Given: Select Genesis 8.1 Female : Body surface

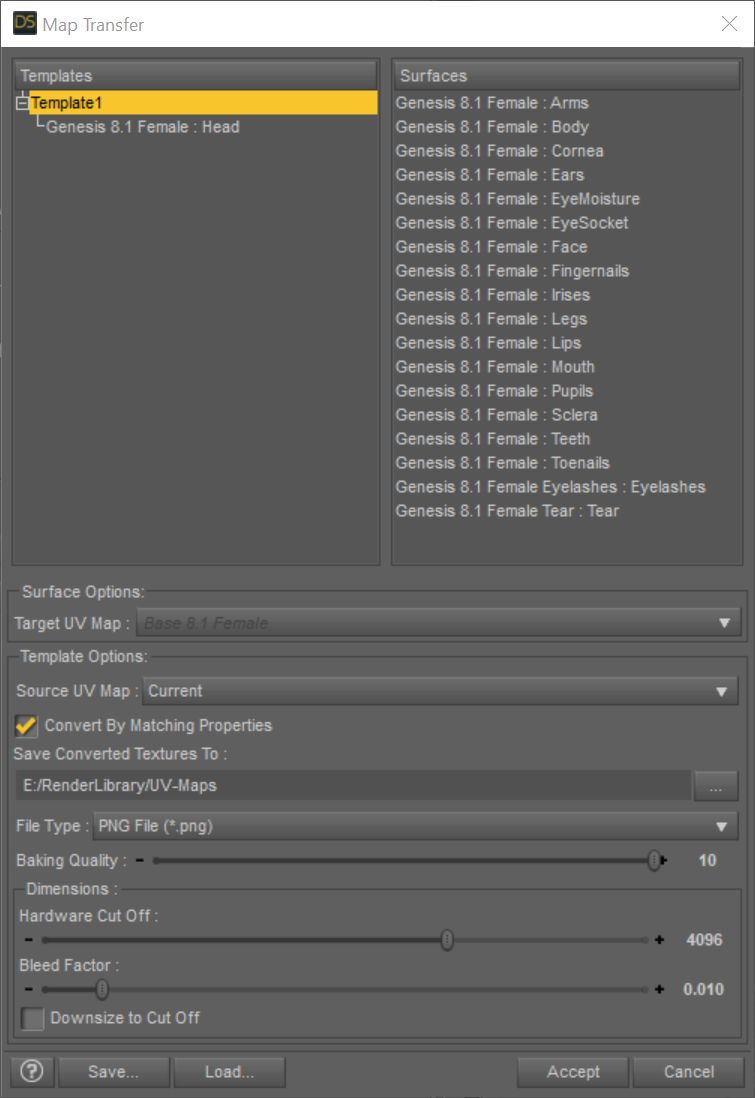Looking at the screenshot, I should click(x=492, y=127).
